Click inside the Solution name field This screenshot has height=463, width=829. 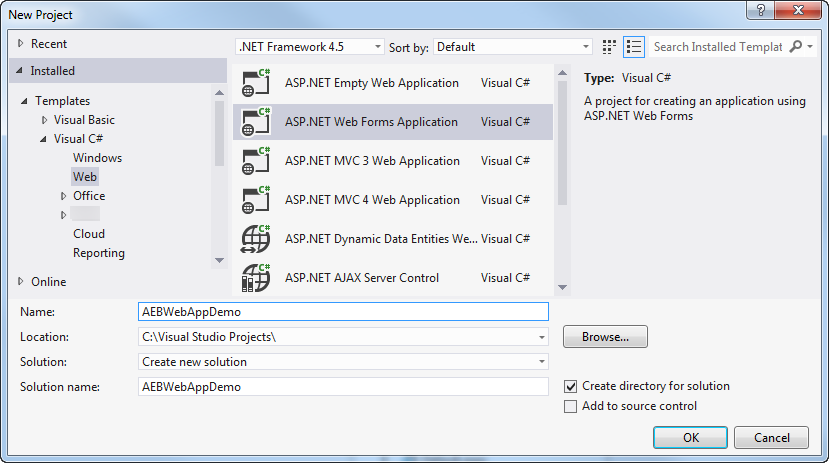pyautogui.click(x=343, y=386)
